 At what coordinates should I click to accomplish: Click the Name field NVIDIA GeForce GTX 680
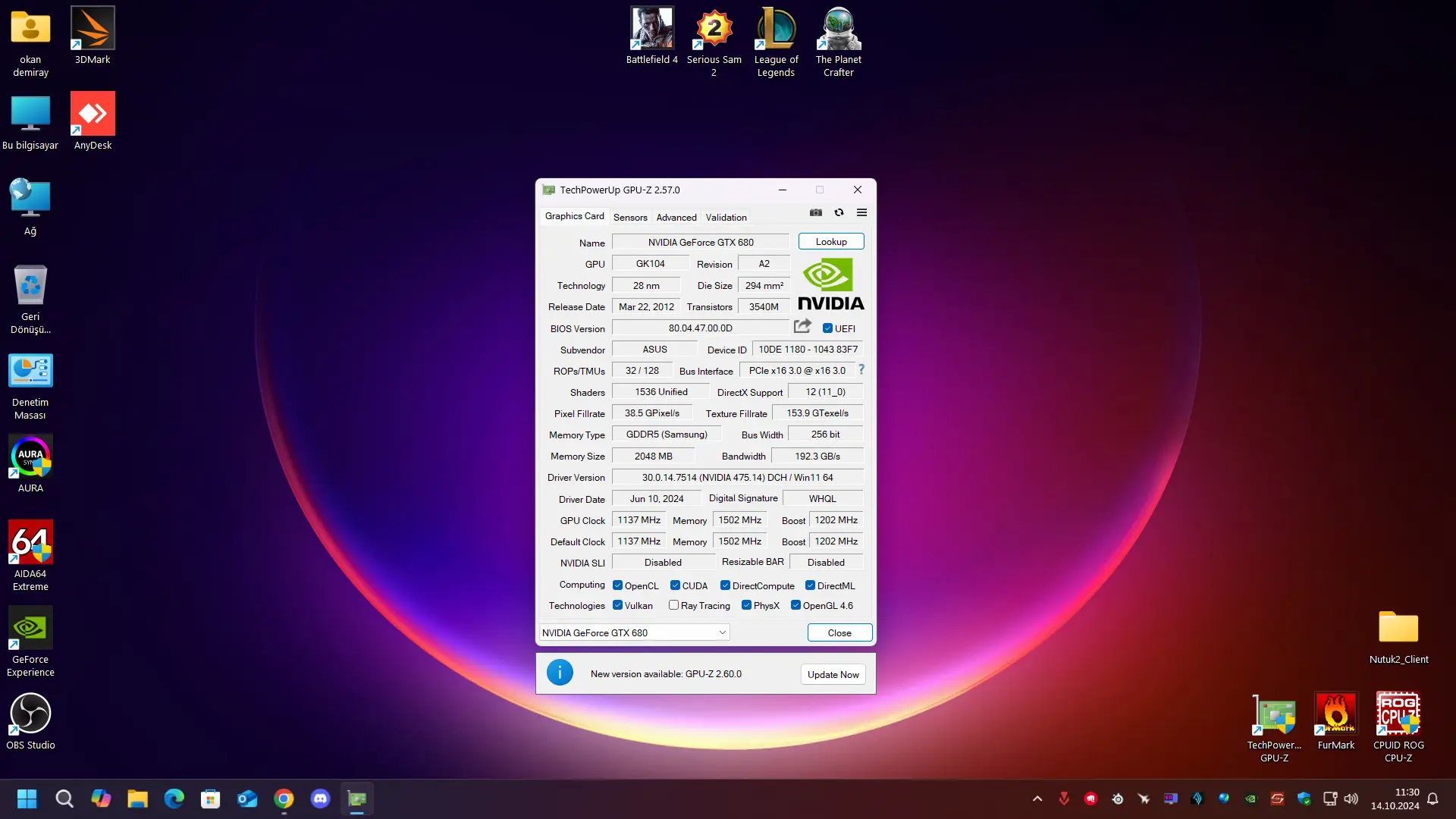coord(701,242)
